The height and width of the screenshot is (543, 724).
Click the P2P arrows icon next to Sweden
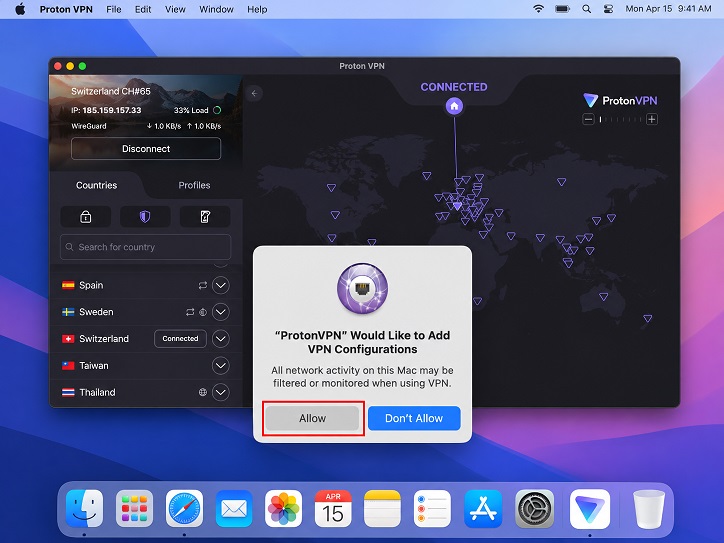[x=190, y=312]
